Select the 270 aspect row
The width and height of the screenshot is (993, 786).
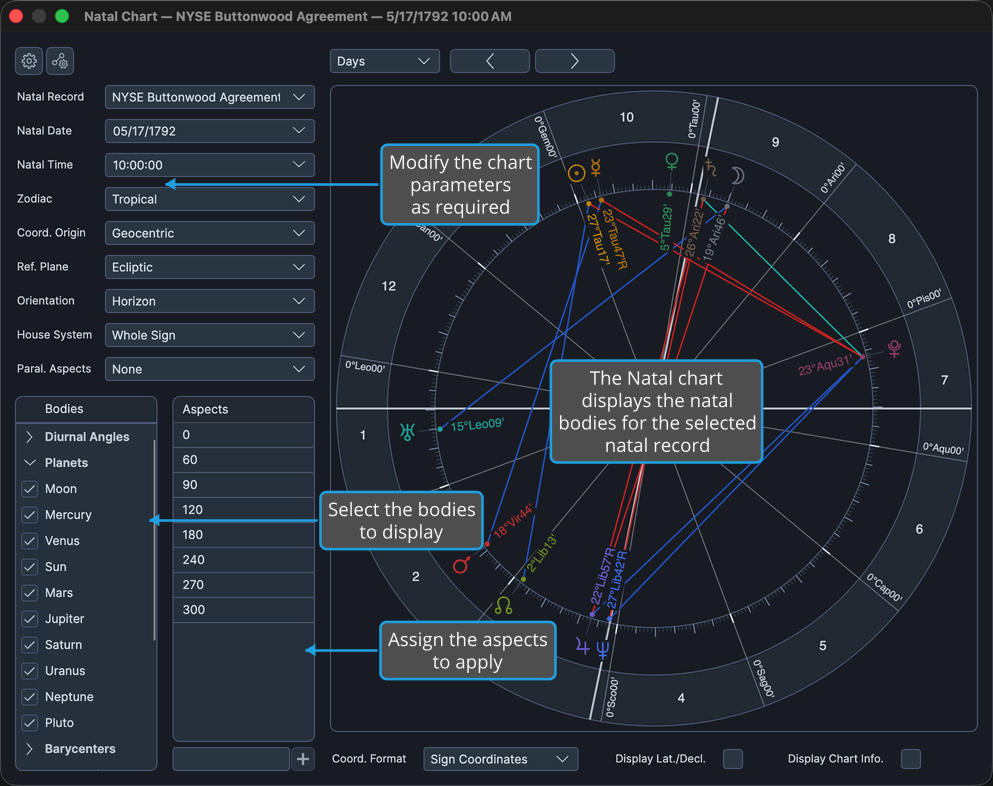(244, 585)
